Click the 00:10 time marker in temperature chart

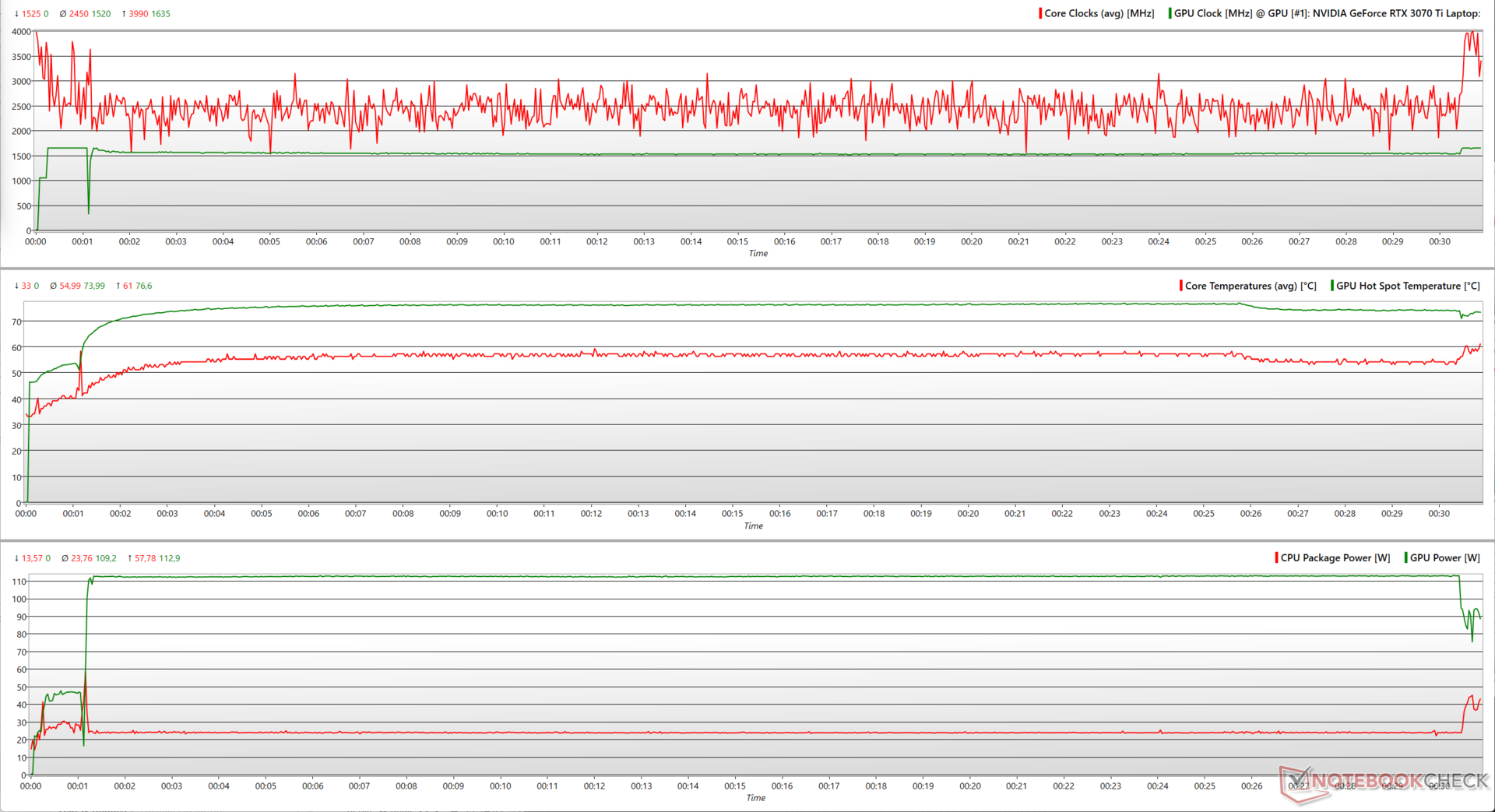click(x=497, y=513)
